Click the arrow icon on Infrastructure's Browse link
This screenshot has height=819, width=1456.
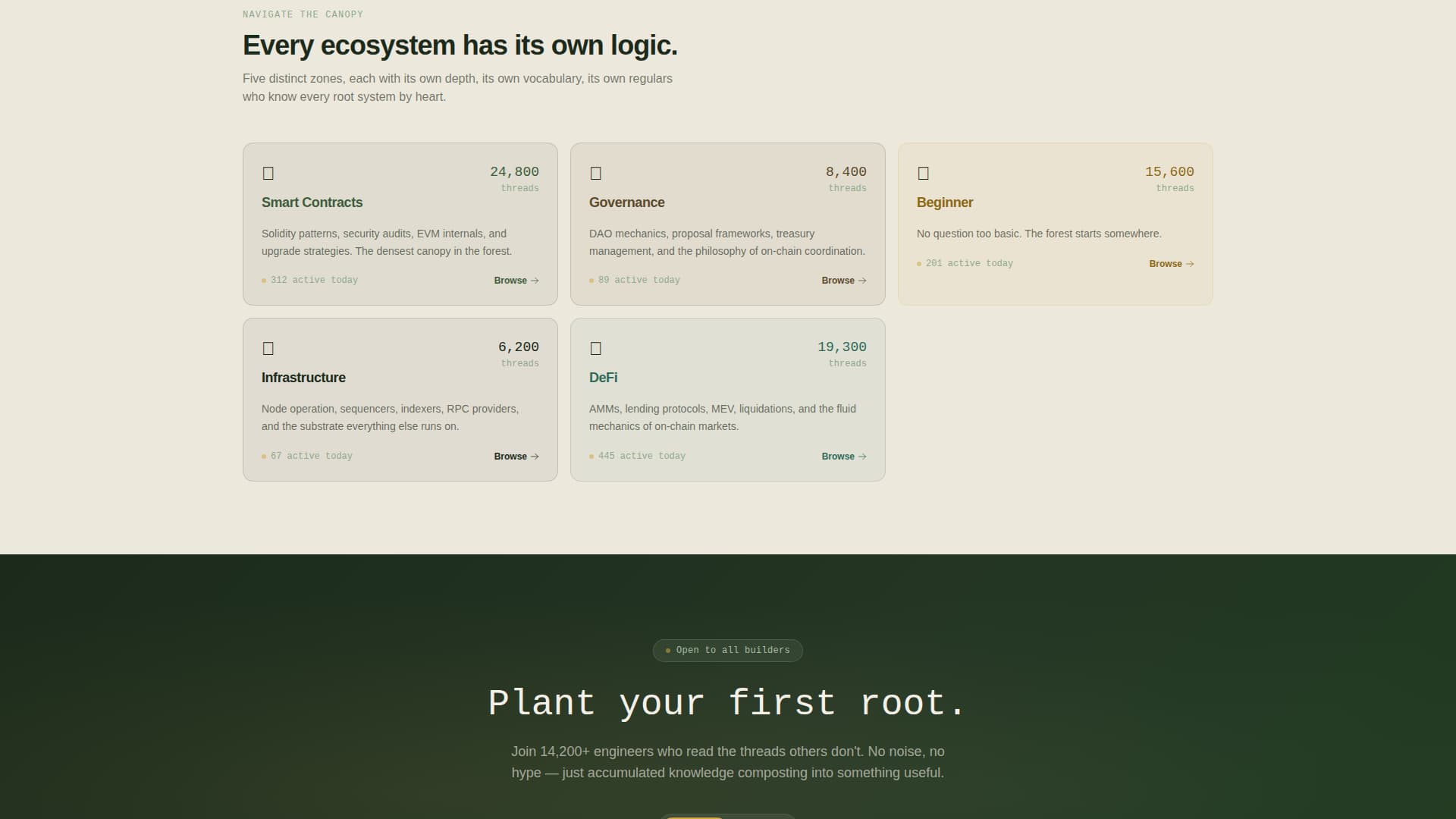pyautogui.click(x=534, y=456)
